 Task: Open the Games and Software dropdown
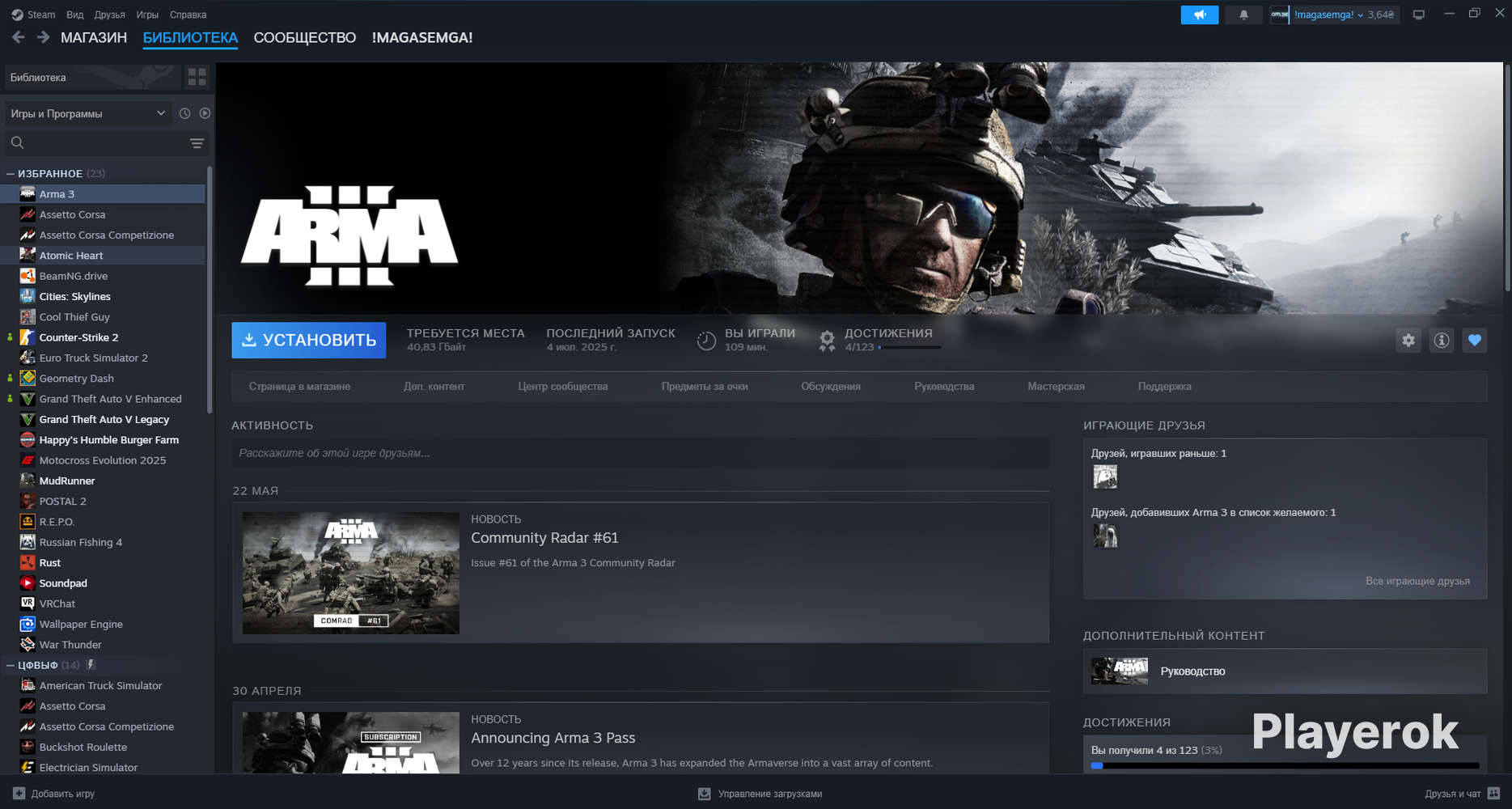click(x=87, y=113)
